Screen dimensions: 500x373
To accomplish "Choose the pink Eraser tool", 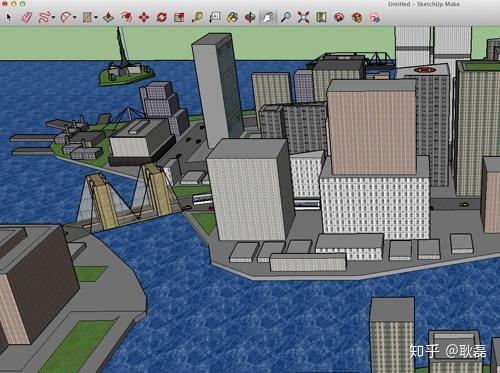I will pyautogui.click(x=27, y=17).
